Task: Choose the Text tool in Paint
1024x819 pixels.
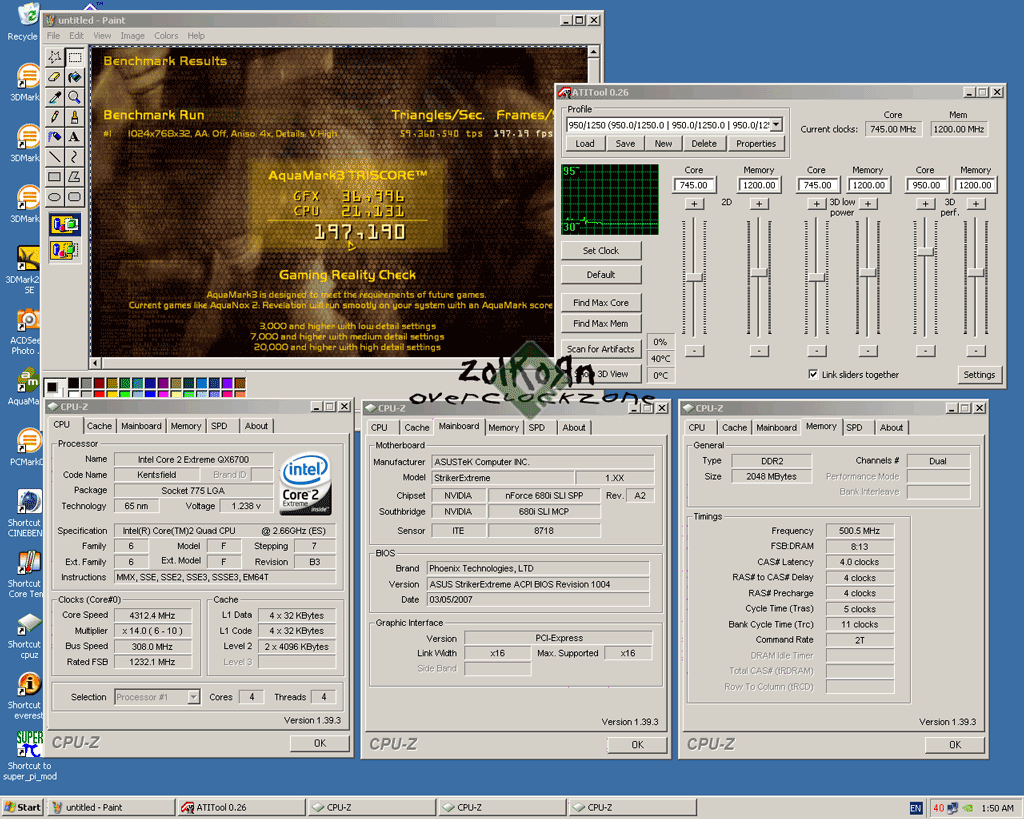Action: [x=74, y=137]
